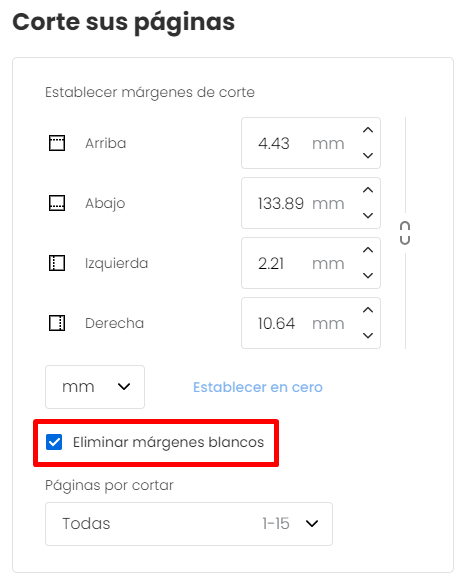Uncheck Eliminar márgenes blancos checkbox
The height and width of the screenshot is (579, 460).
(x=54, y=442)
